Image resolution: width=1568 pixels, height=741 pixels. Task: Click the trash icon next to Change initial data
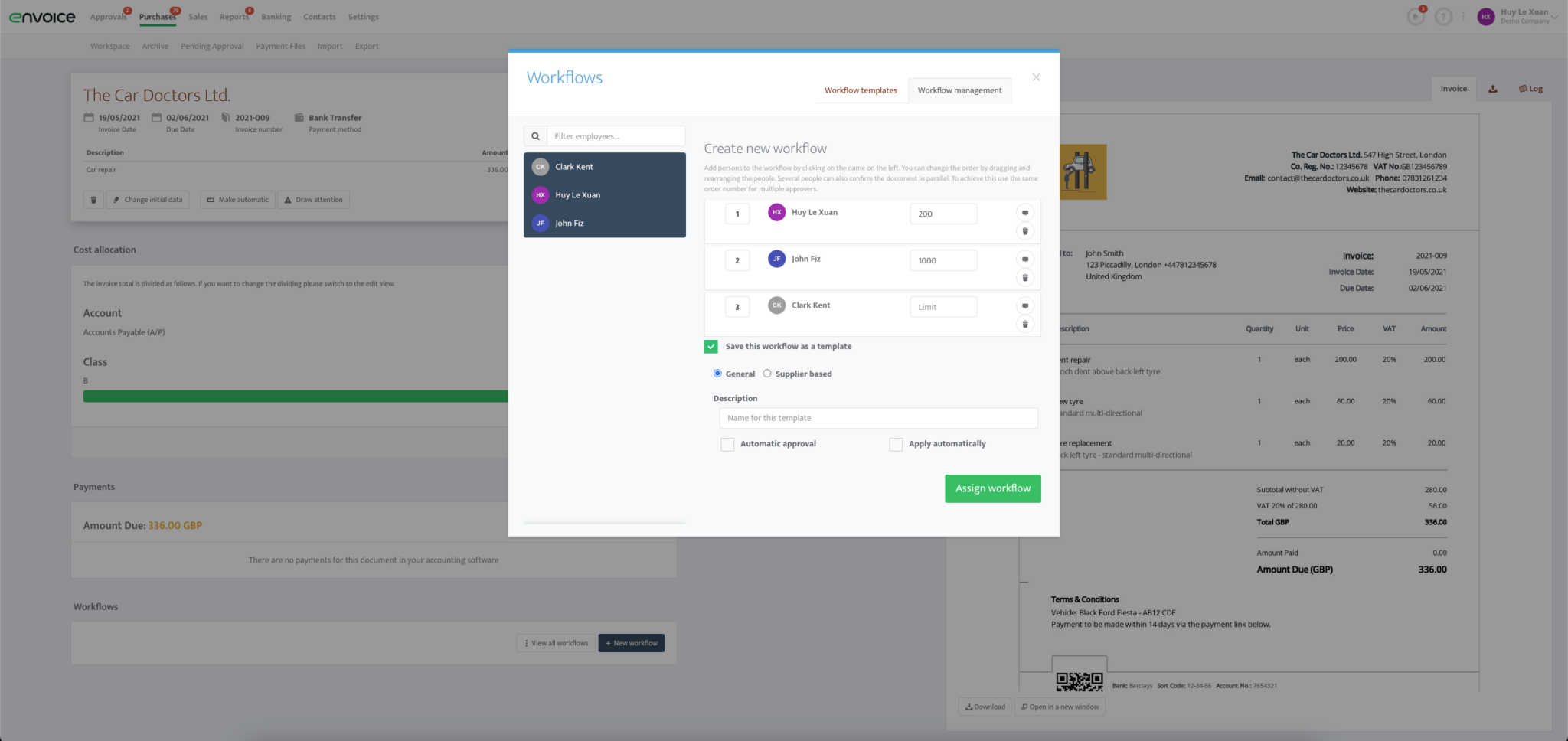[x=93, y=199]
